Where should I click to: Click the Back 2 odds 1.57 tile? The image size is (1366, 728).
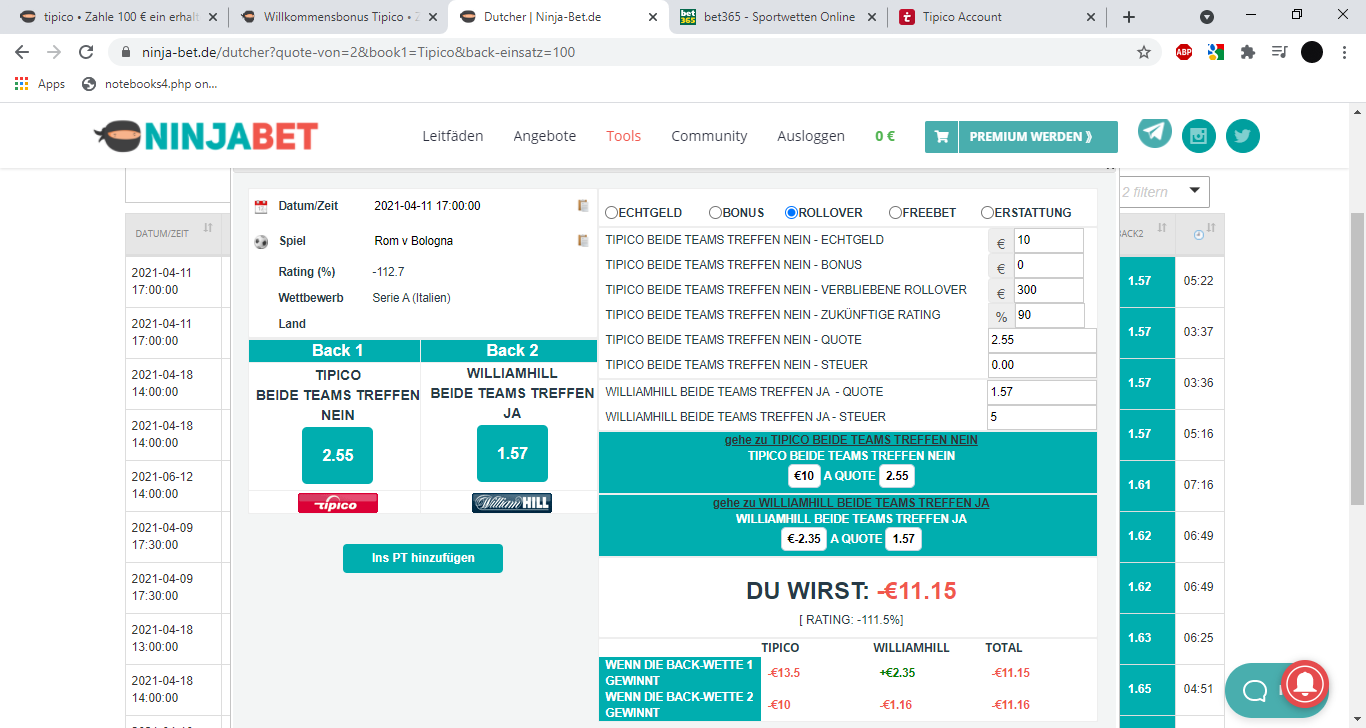tap(512, 453)
